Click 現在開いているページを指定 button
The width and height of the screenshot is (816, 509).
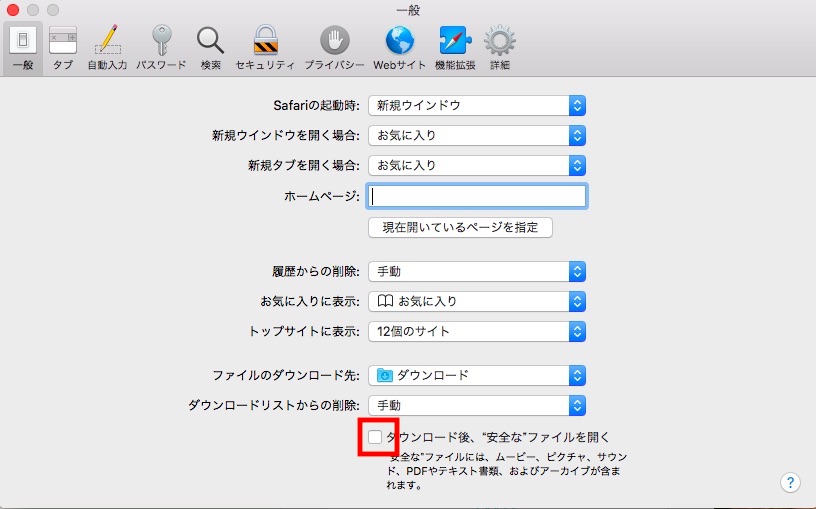tap(460, 227)
